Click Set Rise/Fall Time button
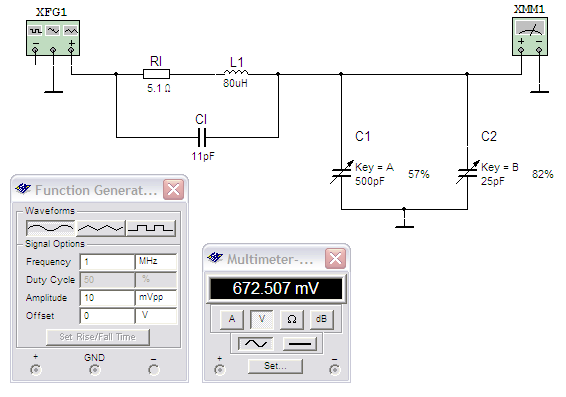The width and height of the screenshot is (566, 397). pyautogui.click(x=98, y=337)
